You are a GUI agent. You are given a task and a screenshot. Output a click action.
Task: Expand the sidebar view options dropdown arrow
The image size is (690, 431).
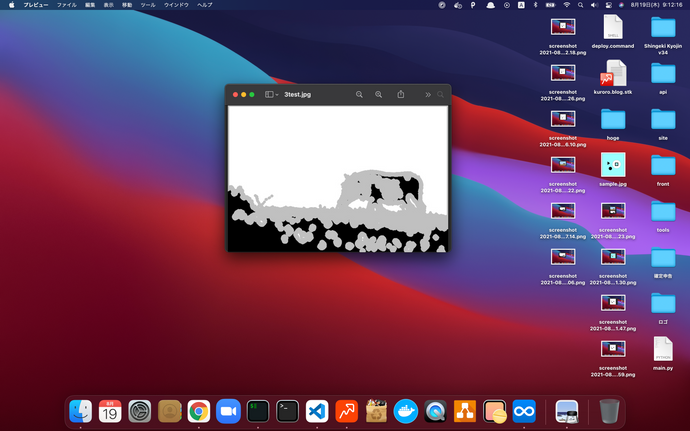pyautogui.click(x=277, y=95)
